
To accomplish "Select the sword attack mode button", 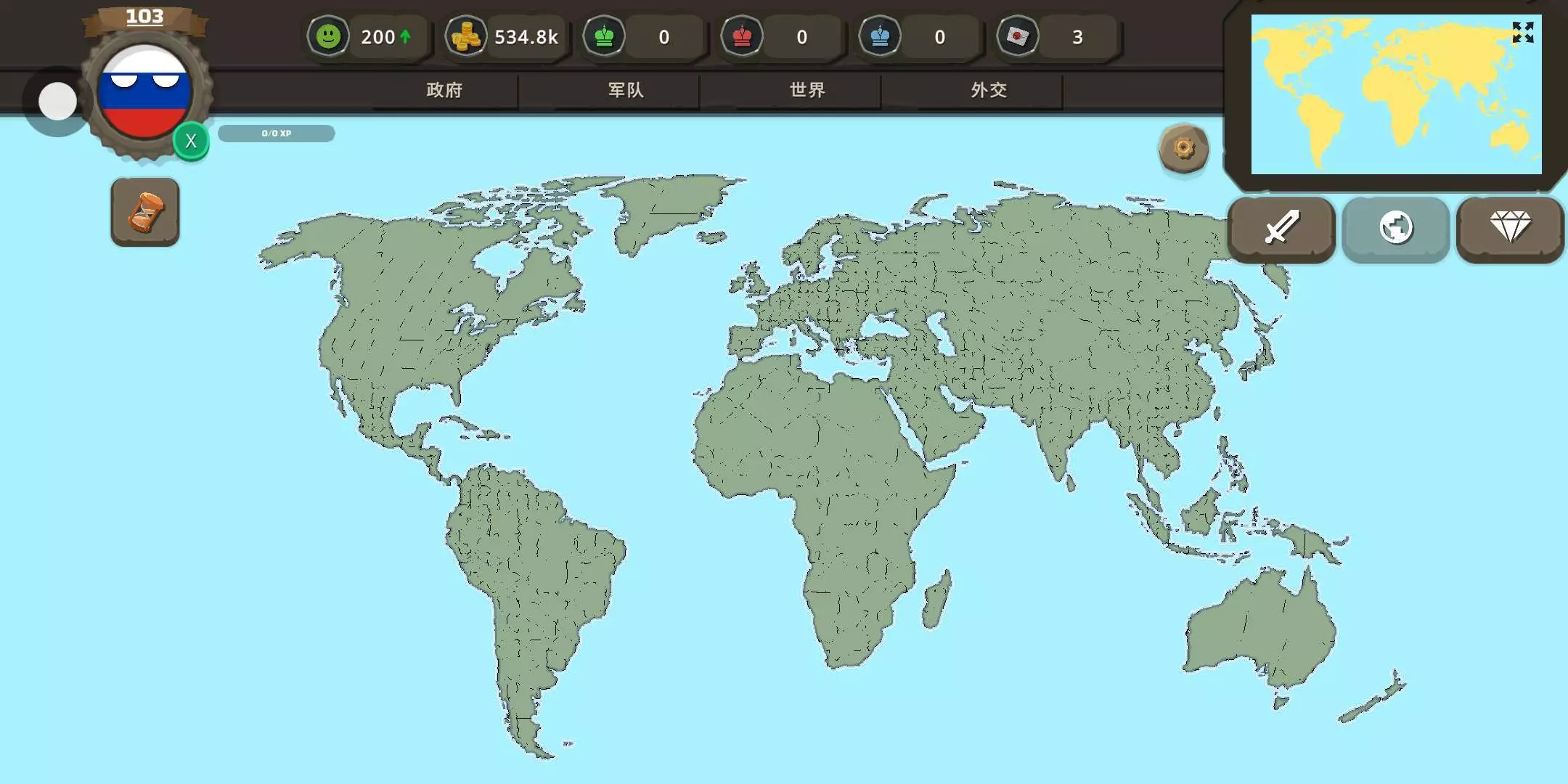I will click(1281, 228).
